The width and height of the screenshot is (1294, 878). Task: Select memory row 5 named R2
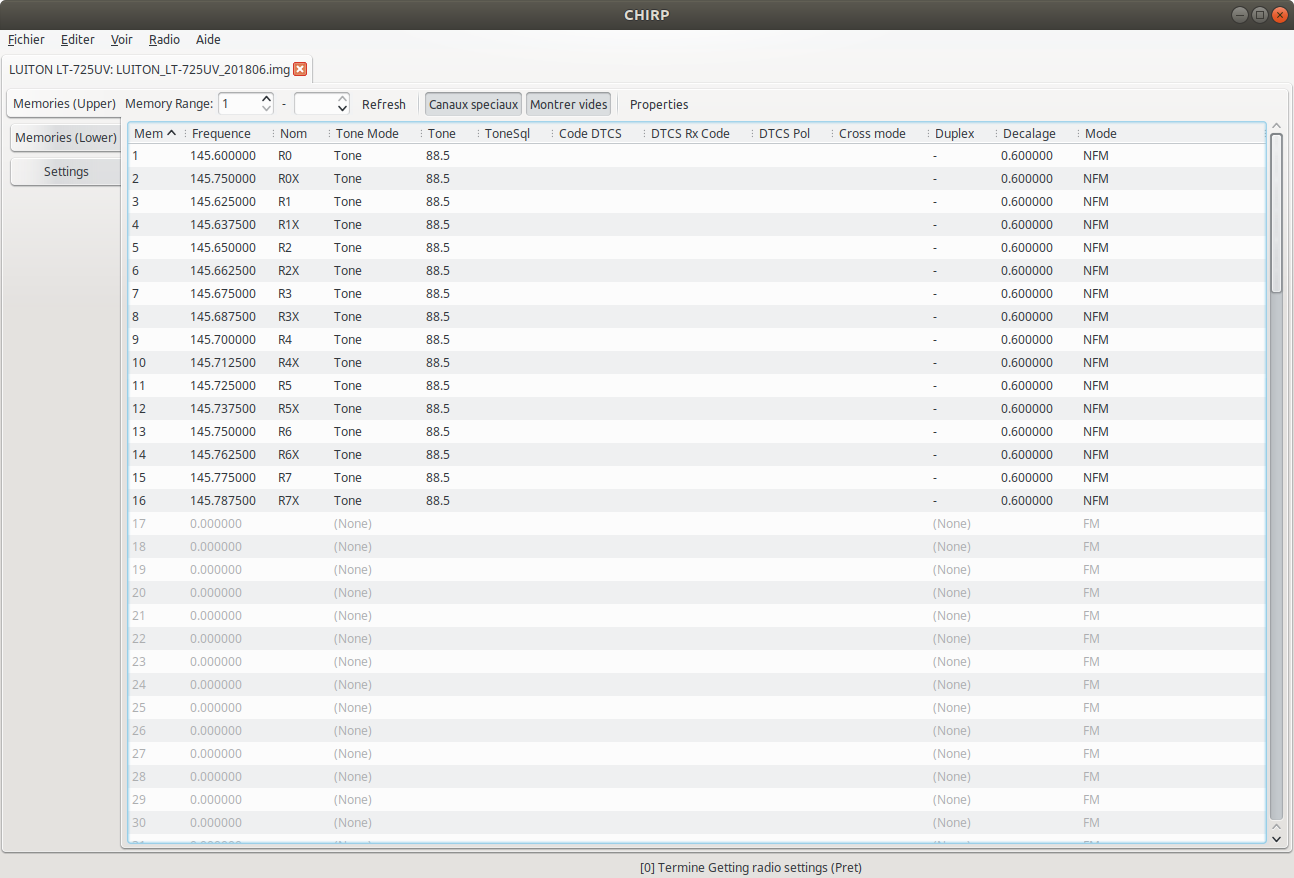click(x=696, y=247)
